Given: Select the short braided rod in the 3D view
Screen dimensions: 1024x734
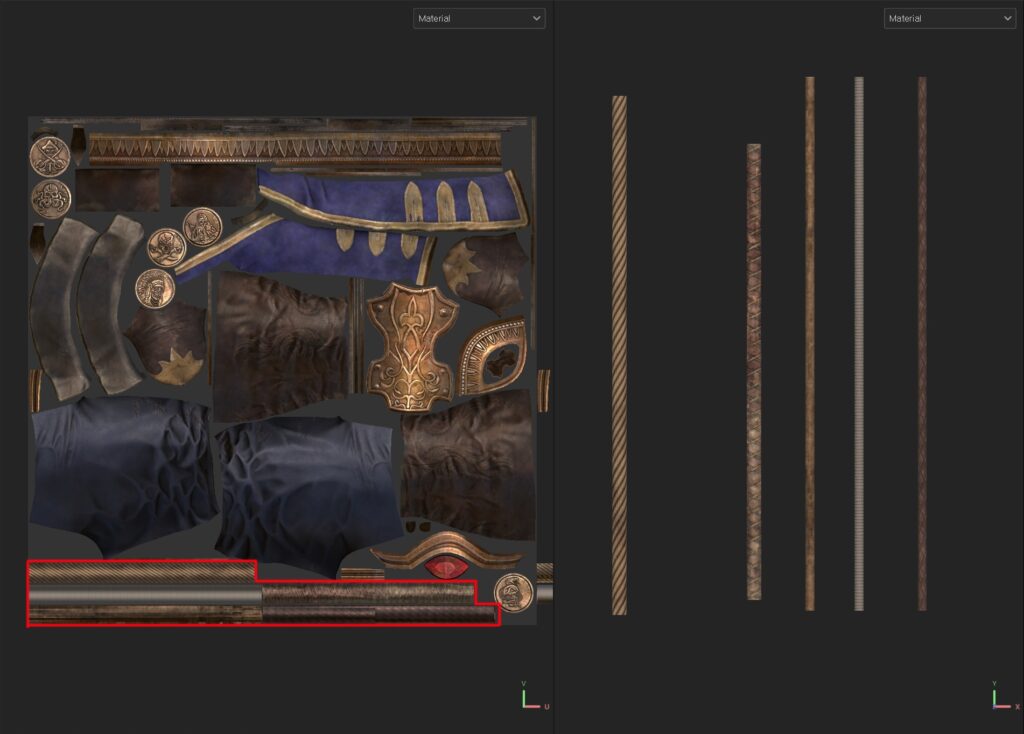Looking at the screenshot, I should (754, 372).
